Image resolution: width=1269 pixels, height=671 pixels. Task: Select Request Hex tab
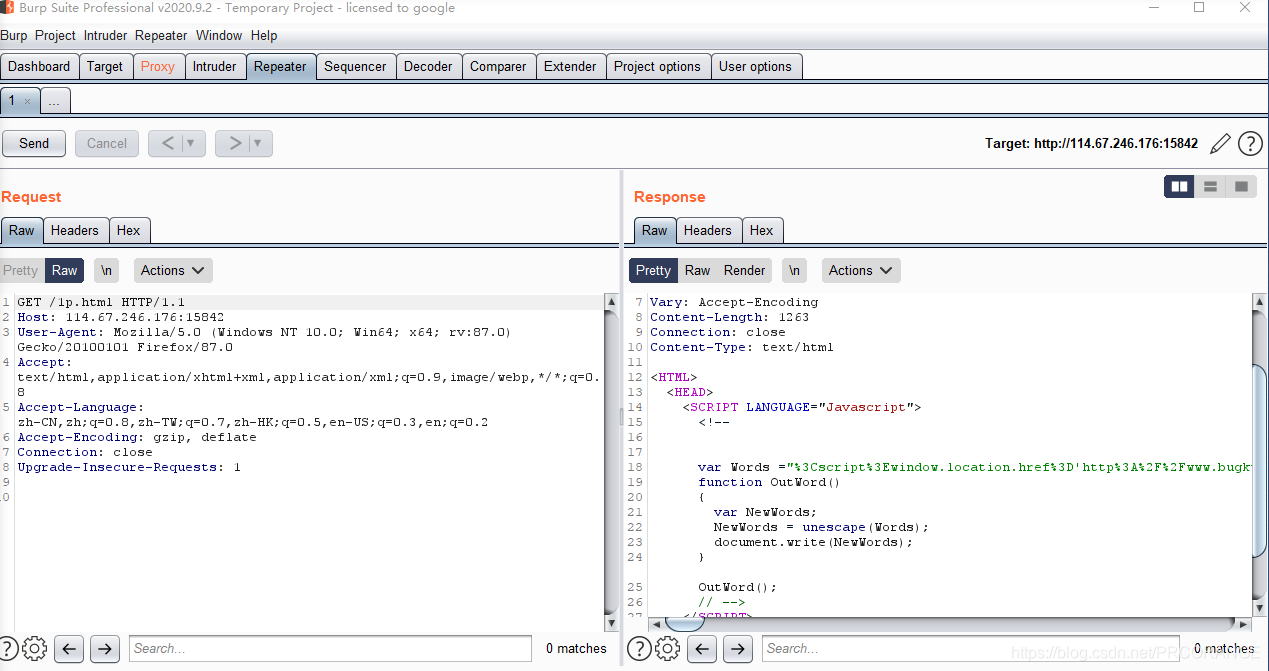click(x=128, y=230)
